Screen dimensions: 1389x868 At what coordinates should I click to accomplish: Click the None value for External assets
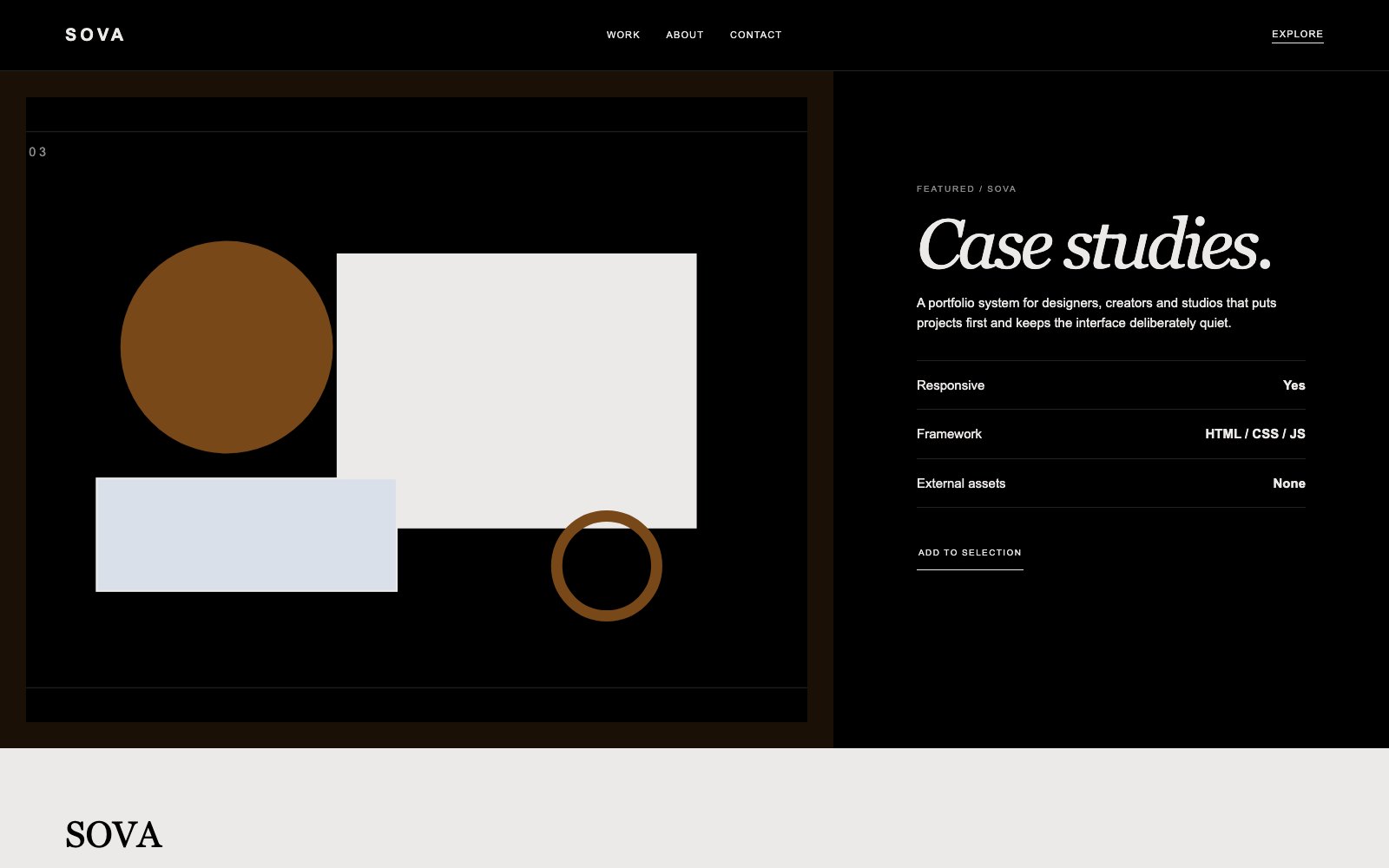point(1289,483)
